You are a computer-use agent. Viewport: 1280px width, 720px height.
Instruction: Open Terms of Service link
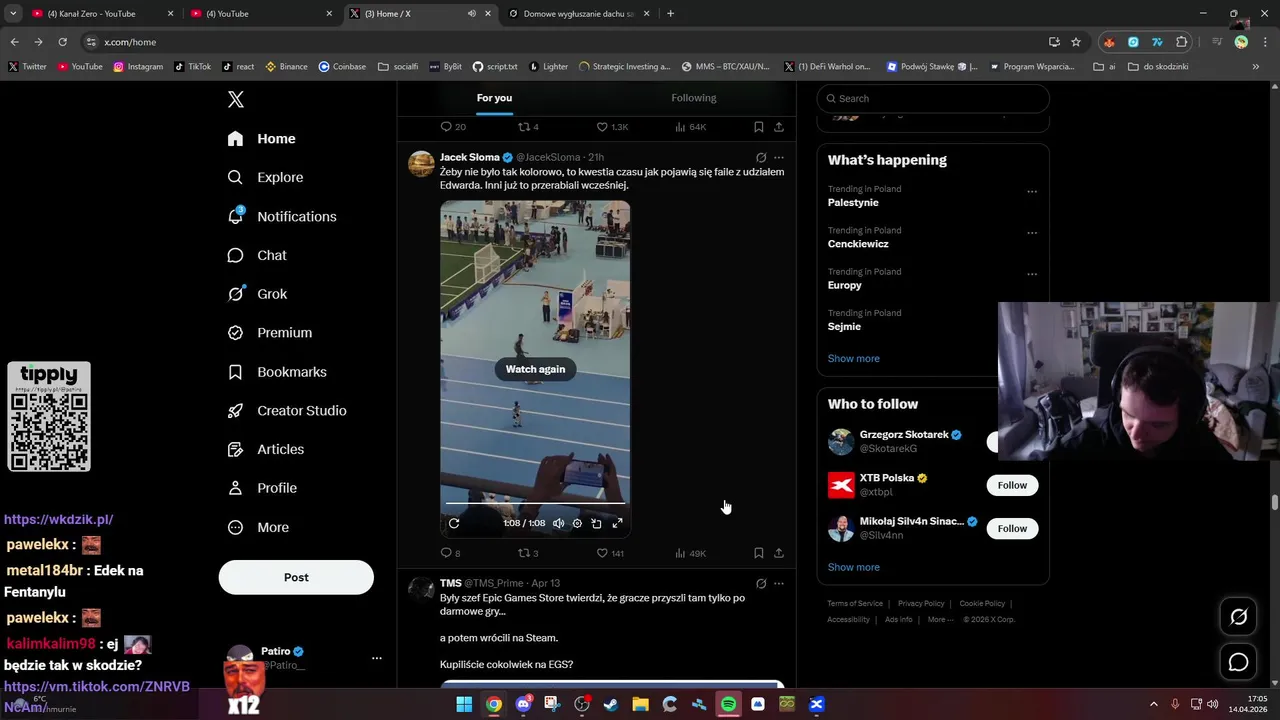tap(855, 604)
